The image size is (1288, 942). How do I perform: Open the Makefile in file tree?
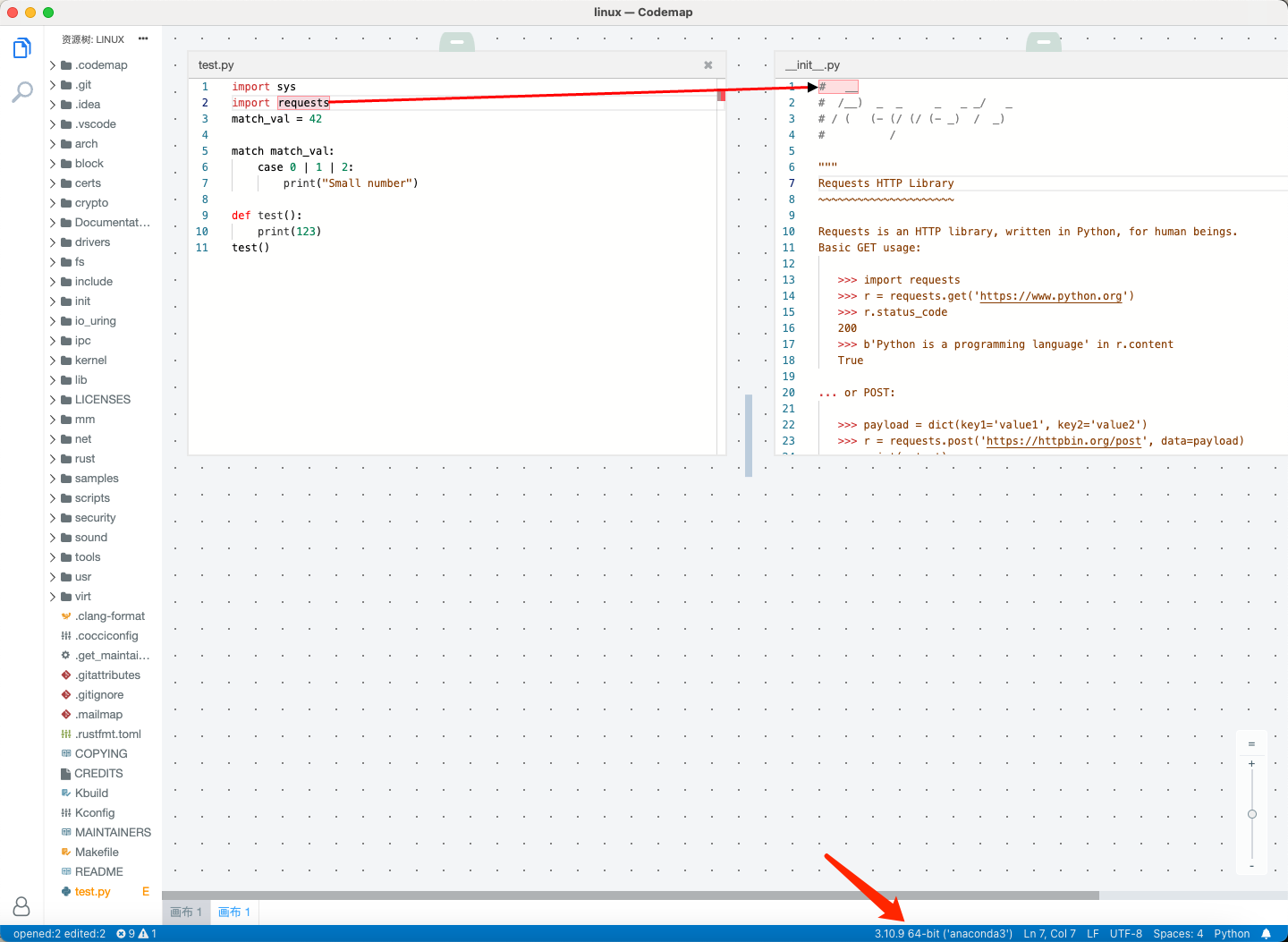(97, 853)
